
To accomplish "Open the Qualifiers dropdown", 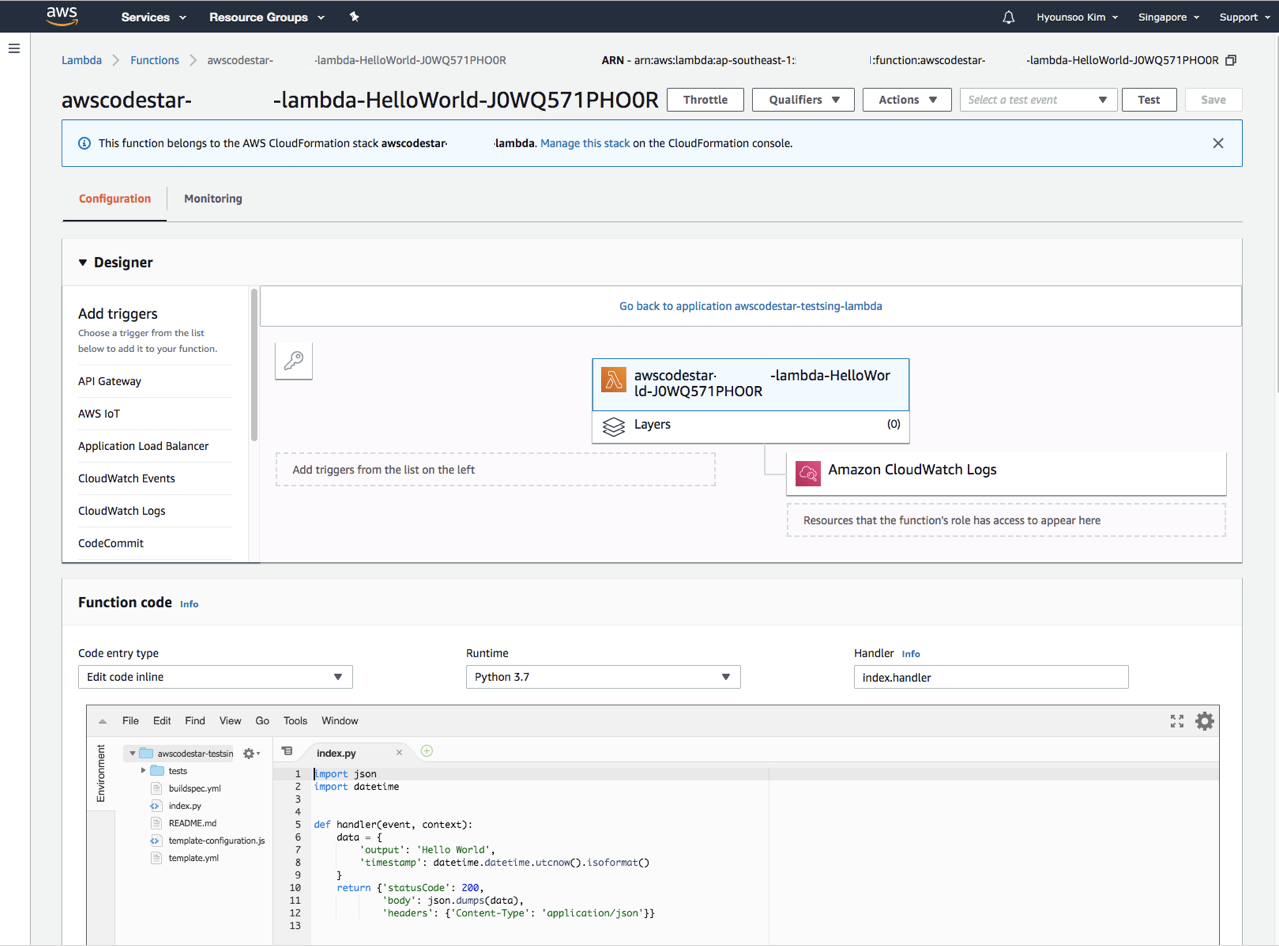I will pos(803,100).
